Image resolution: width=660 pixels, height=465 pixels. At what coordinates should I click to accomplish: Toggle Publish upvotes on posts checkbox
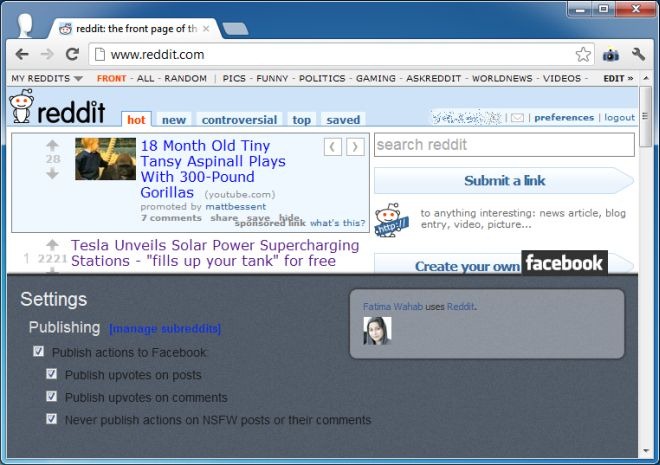click(x=51, y=374)
